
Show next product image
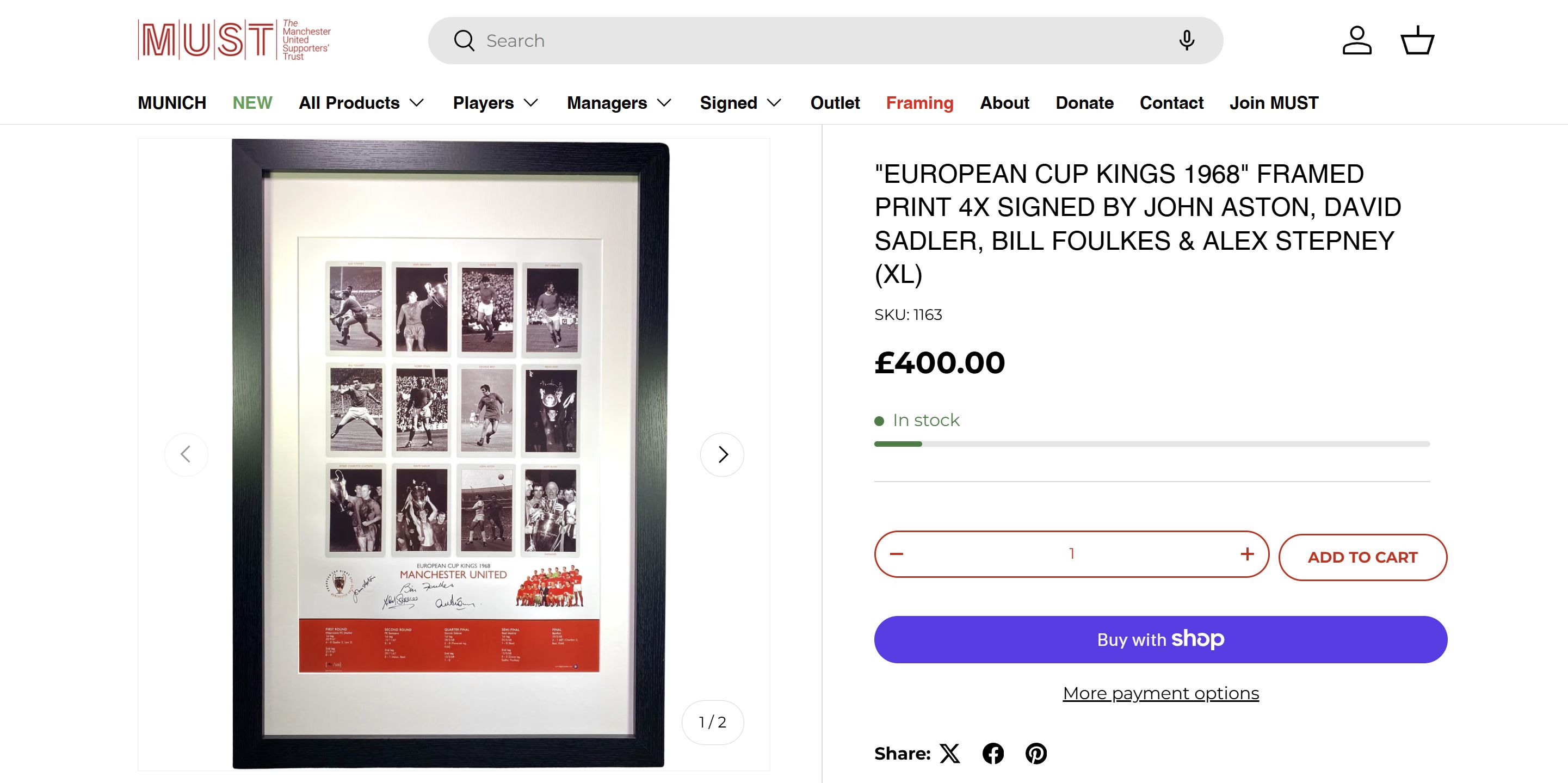(x=722, y=454)
